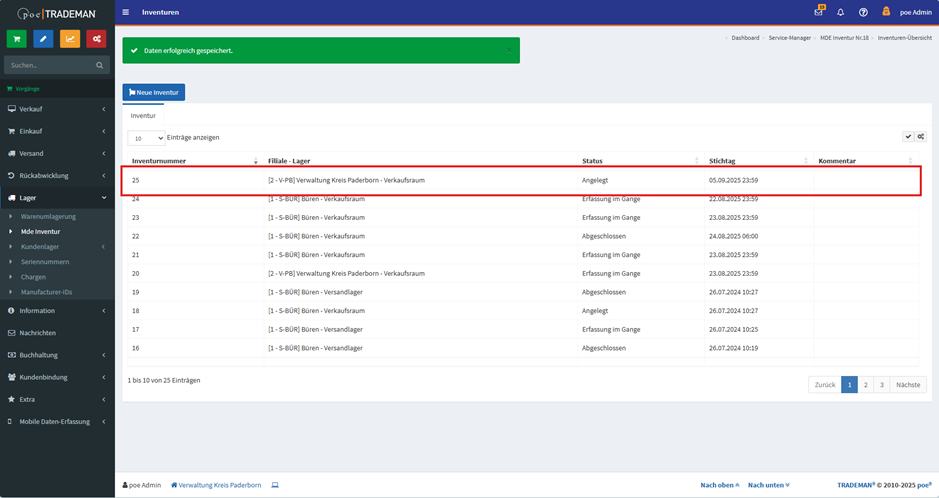
Task: Expand Mobile Daten-Erfassung sidebar menu
Action: pos(57,421)
